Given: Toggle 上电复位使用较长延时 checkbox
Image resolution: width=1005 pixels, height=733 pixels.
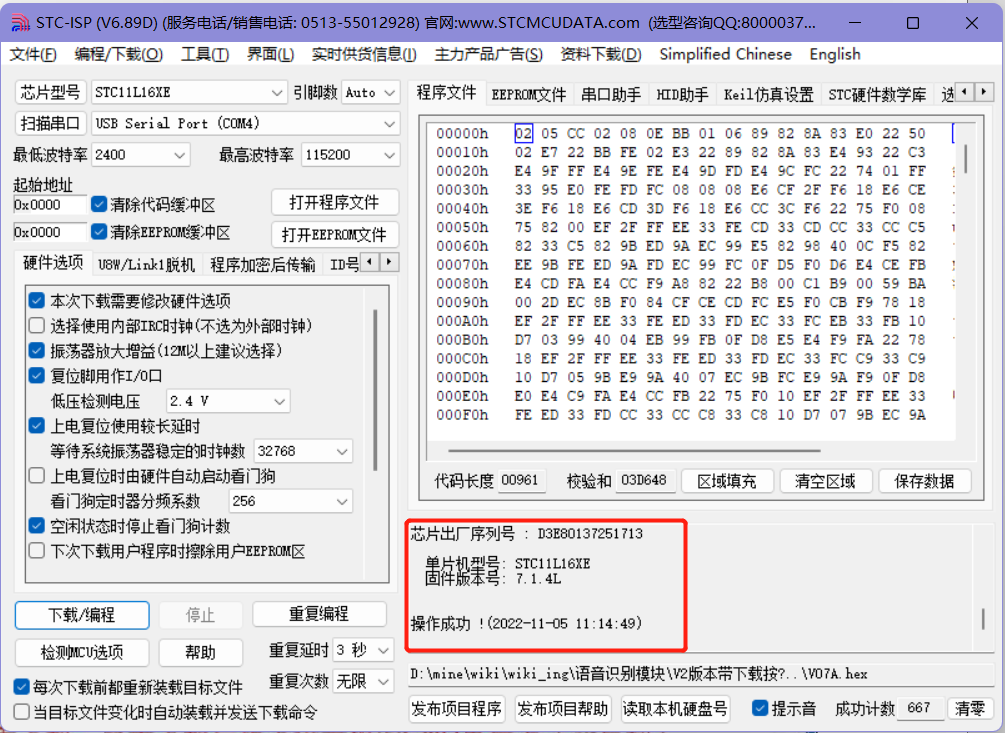Looking at the screenshot, I should [x=37, y=425].
